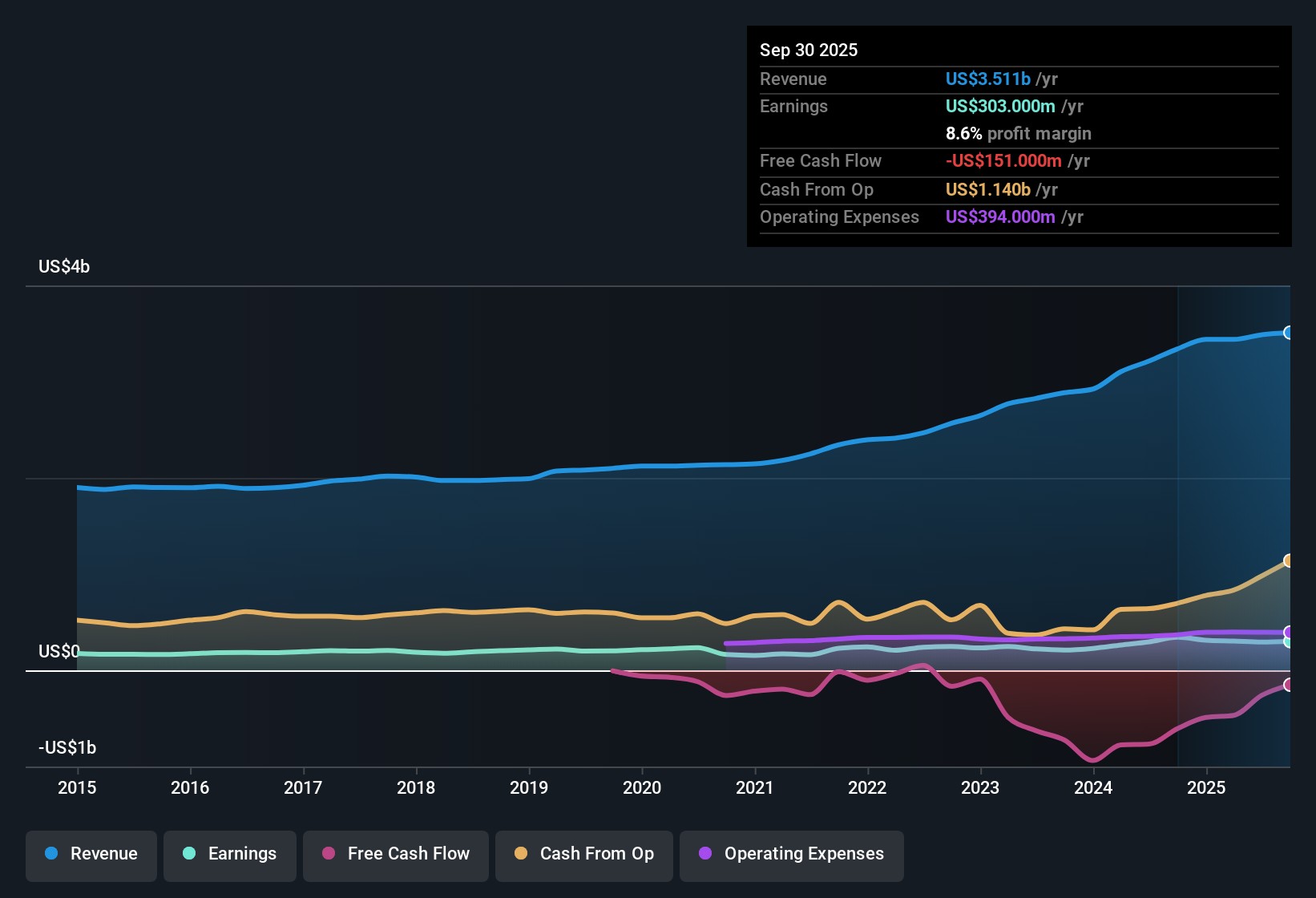Click the orange Cash From Op legend dot

click(x=521, y=854)
